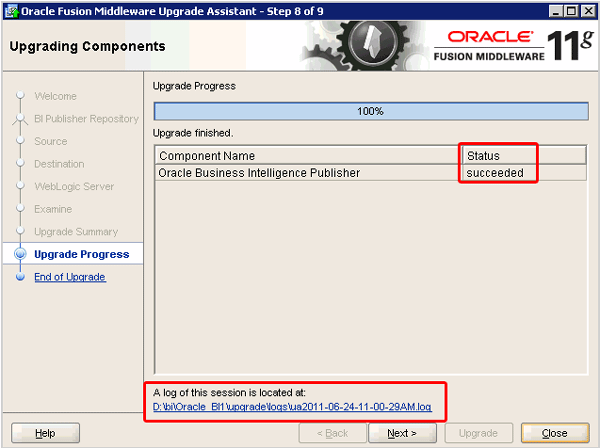
Task: Select the Welcome step in sidebar
Action: click(x=55, y=96)
